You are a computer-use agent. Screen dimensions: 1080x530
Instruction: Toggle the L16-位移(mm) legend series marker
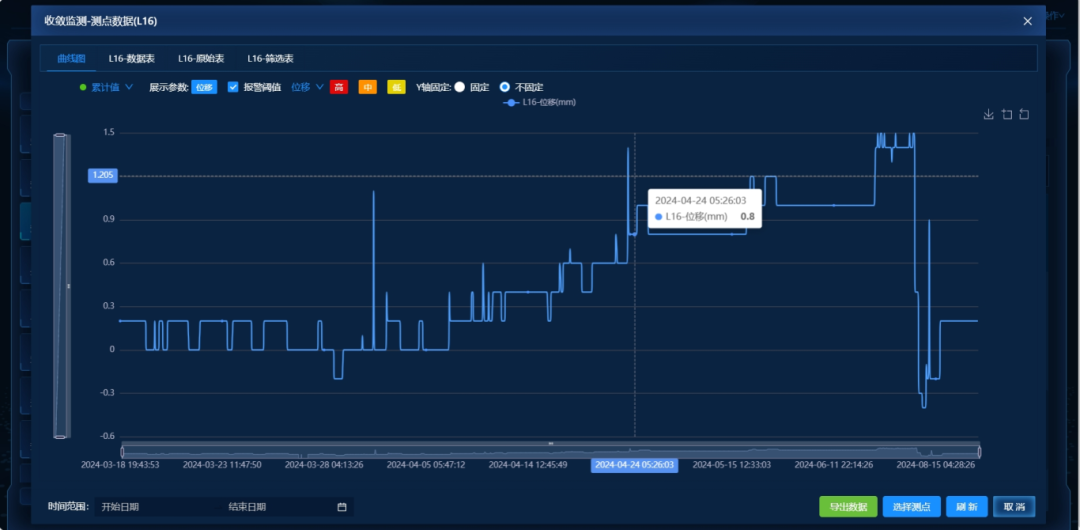[x=510, y=103]
